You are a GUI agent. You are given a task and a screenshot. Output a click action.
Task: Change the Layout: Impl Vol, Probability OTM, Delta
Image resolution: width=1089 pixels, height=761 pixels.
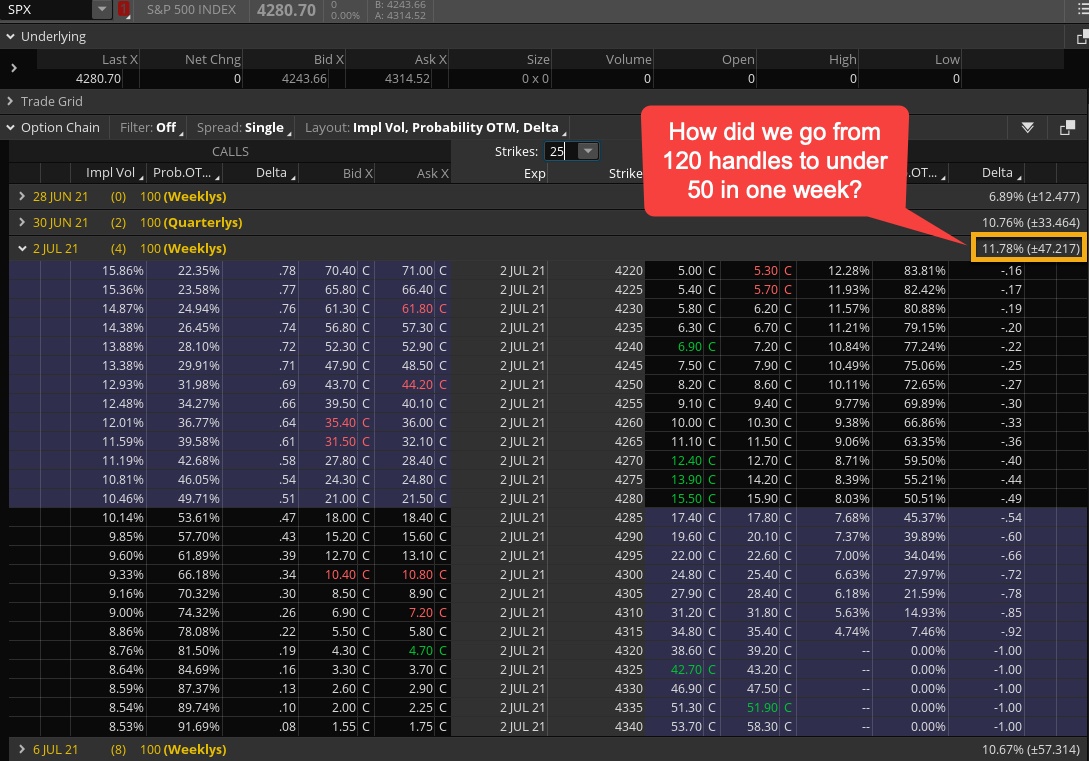(x=435, y=128)
